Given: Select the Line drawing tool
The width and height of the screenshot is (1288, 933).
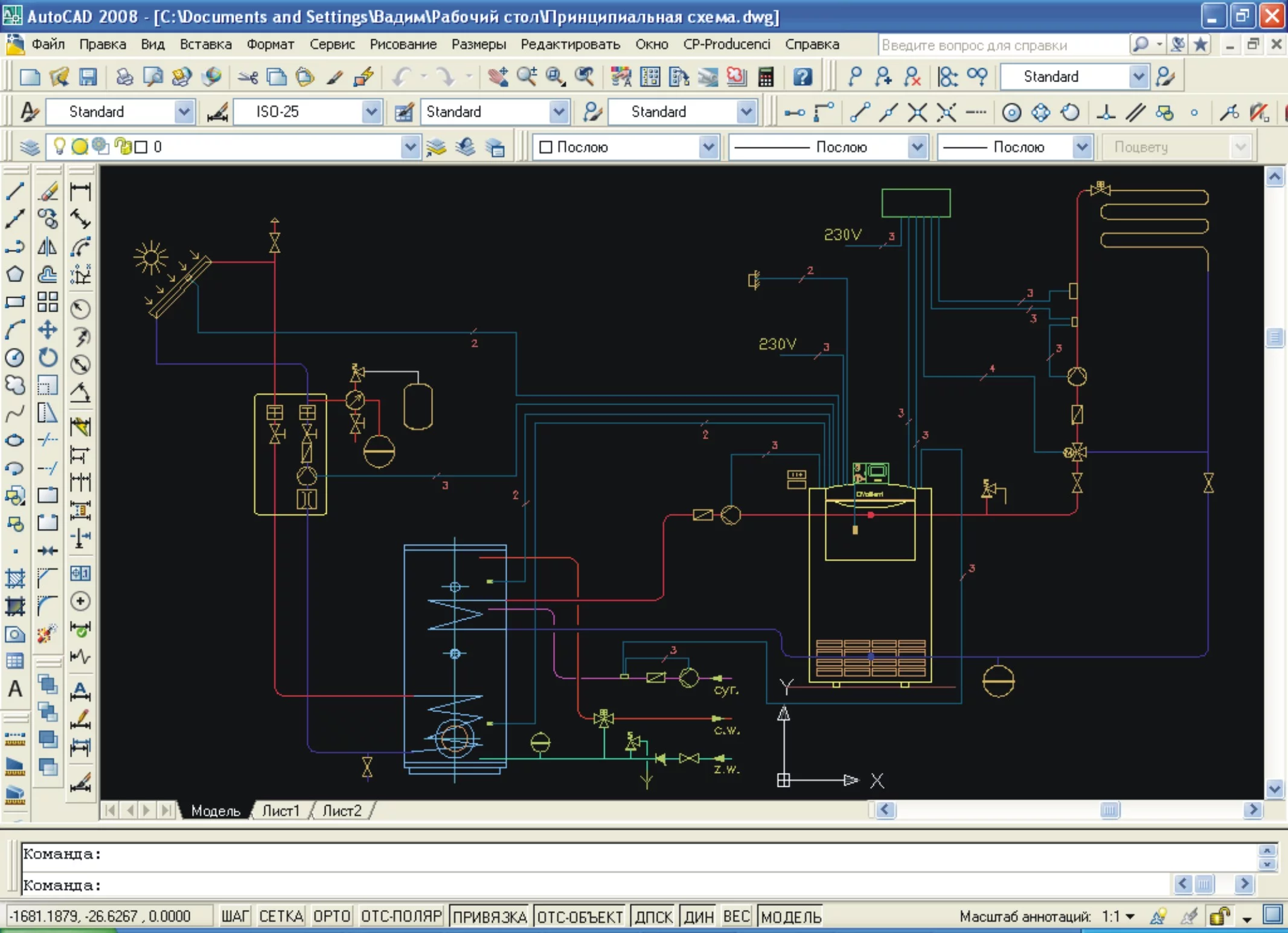Looking at the screenshot, I should pyautogui.click(x=15, y=192).
